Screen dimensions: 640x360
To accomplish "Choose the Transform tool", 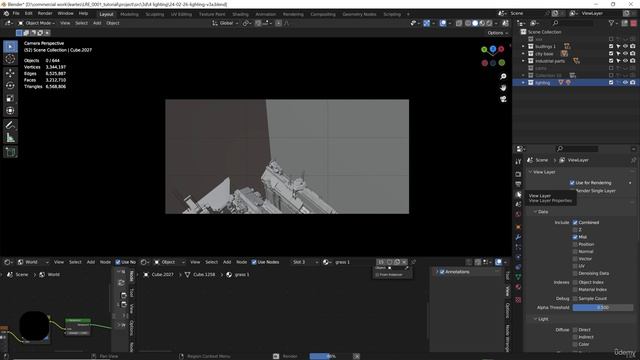I will (11, 111).
